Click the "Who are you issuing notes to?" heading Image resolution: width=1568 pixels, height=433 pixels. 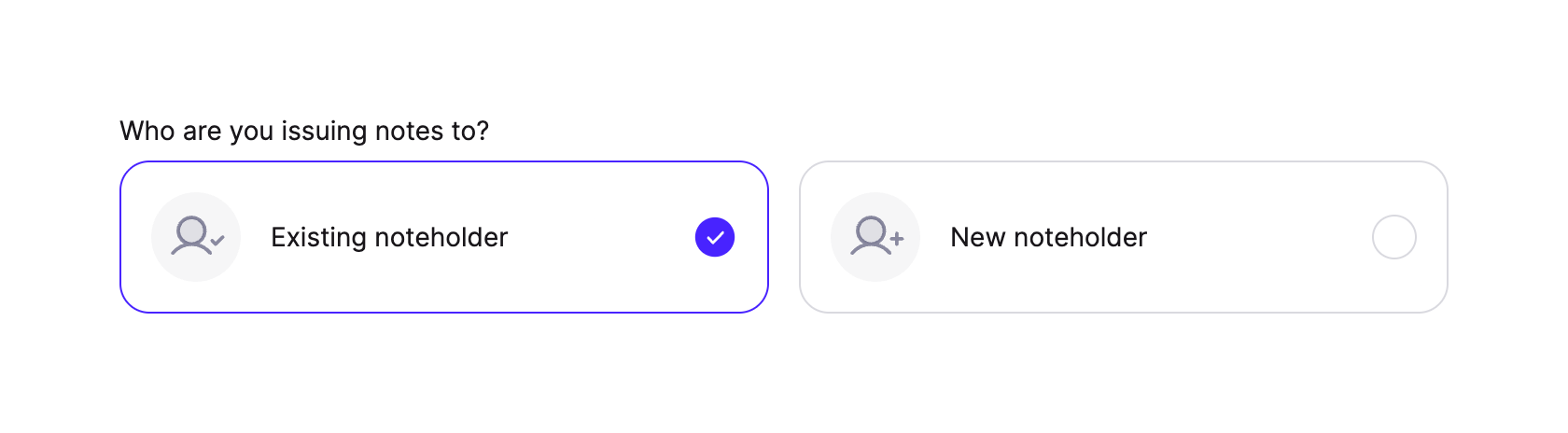(304, 131)
